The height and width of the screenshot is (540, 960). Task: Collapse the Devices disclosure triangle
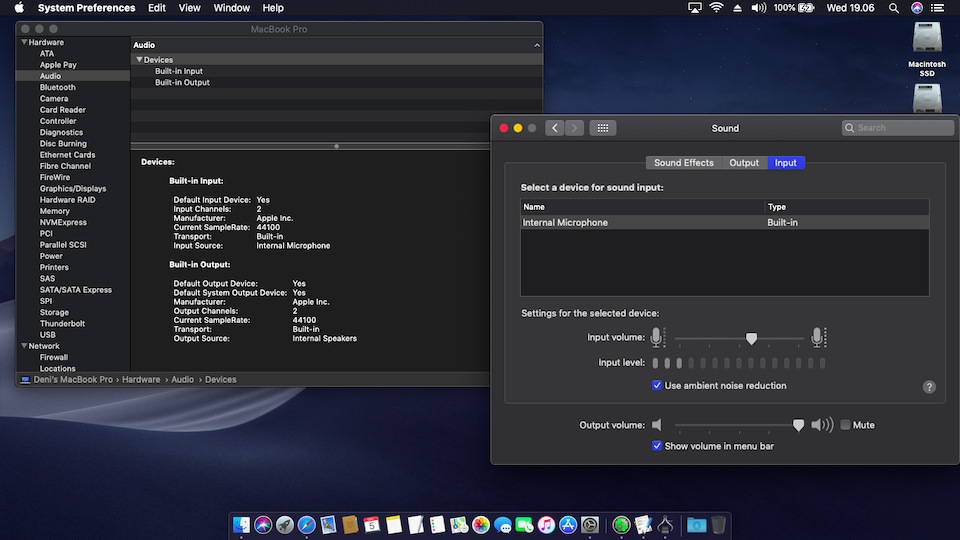[139, 60]
